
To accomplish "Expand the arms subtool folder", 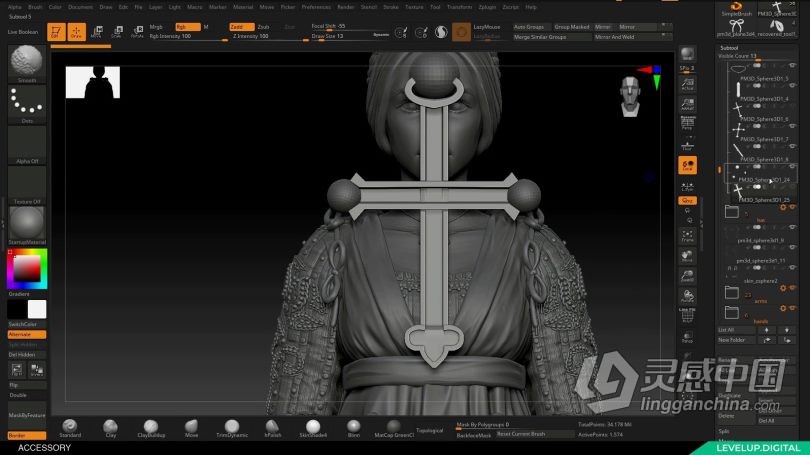I will pos(731,293).
